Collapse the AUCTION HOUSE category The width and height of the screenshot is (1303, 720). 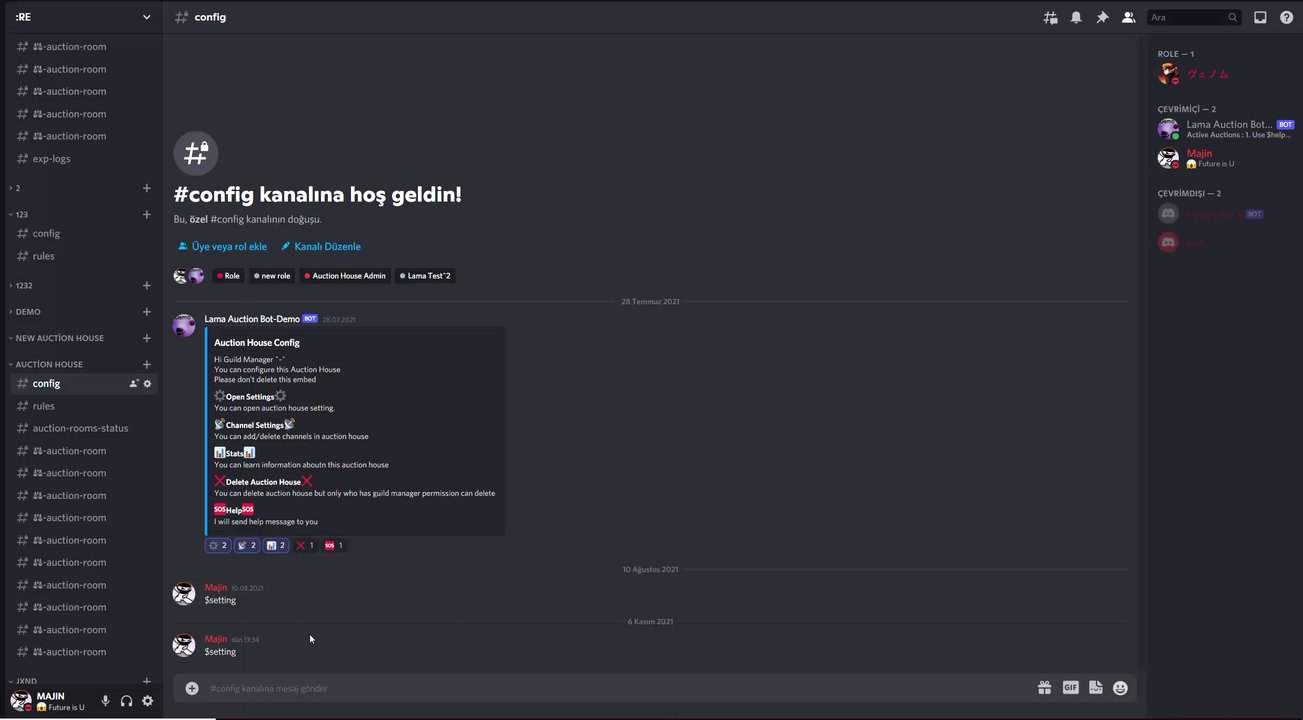[x=48, y=364]
